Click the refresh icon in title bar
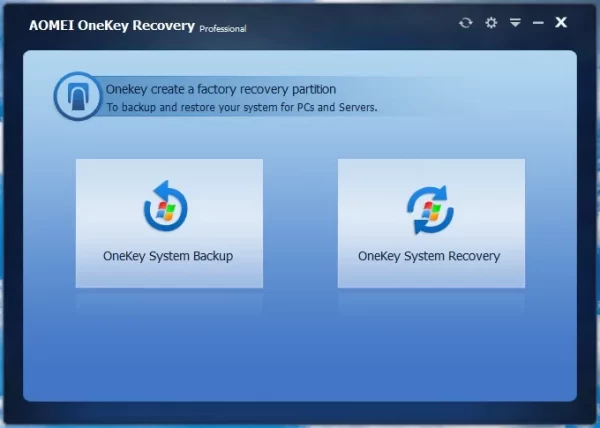The image size is (600, 428). (x=466, y=23)
